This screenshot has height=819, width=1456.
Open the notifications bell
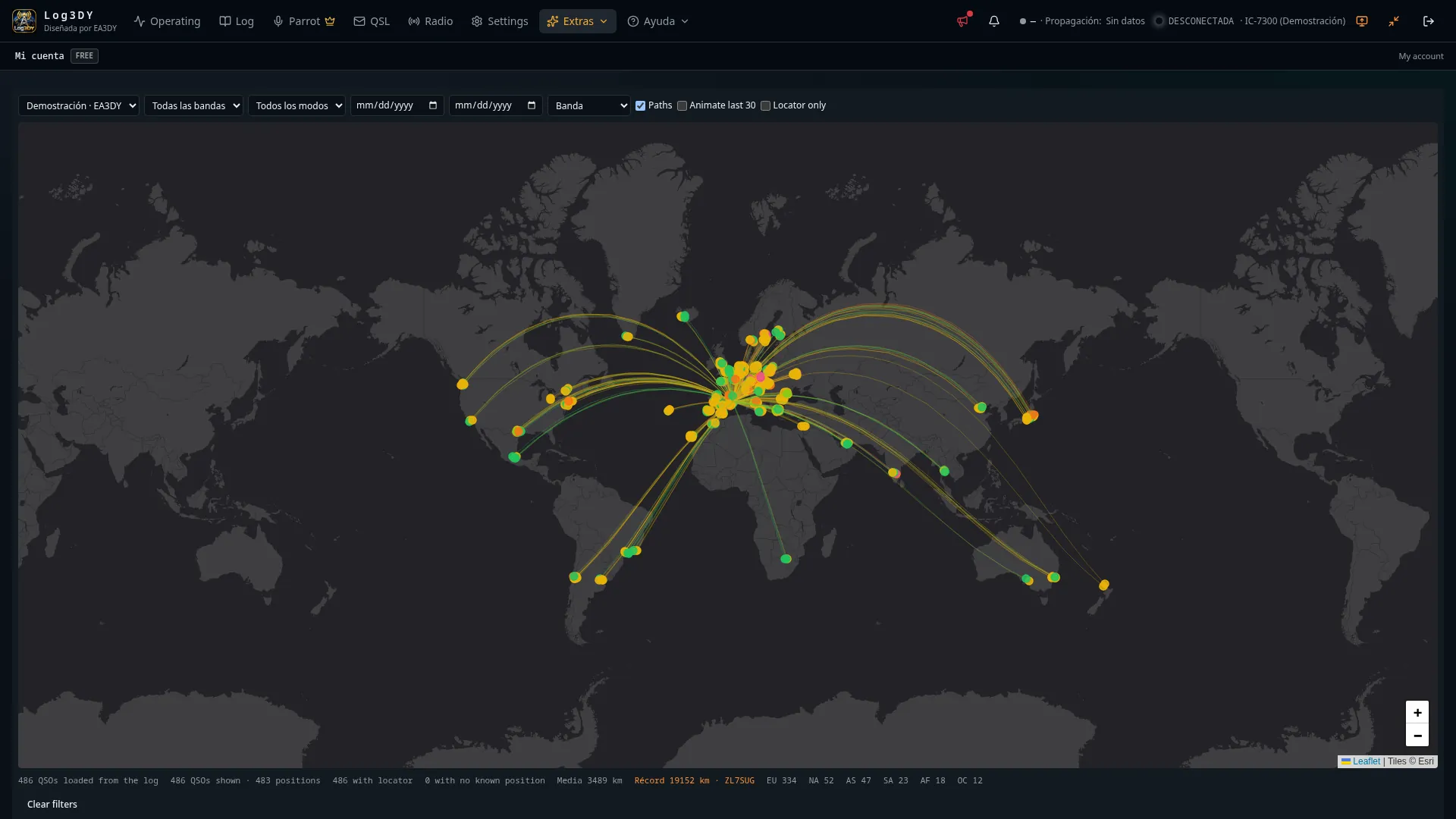click(994, 21)
